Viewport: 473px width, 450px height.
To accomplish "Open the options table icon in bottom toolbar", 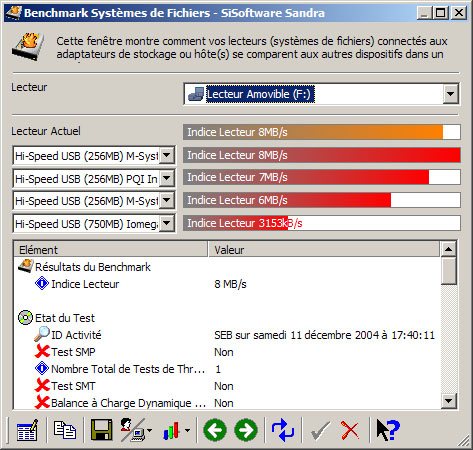I will (27, 430).
